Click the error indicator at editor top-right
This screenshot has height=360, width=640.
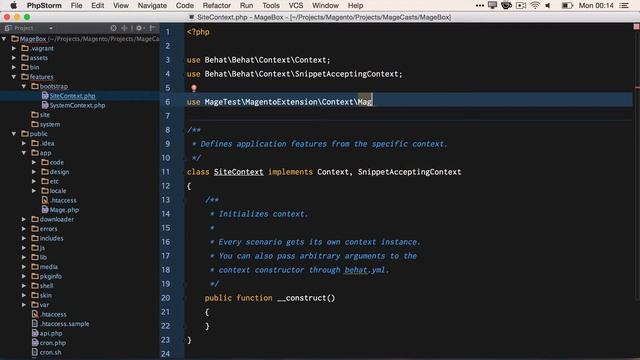coord(636,27)
